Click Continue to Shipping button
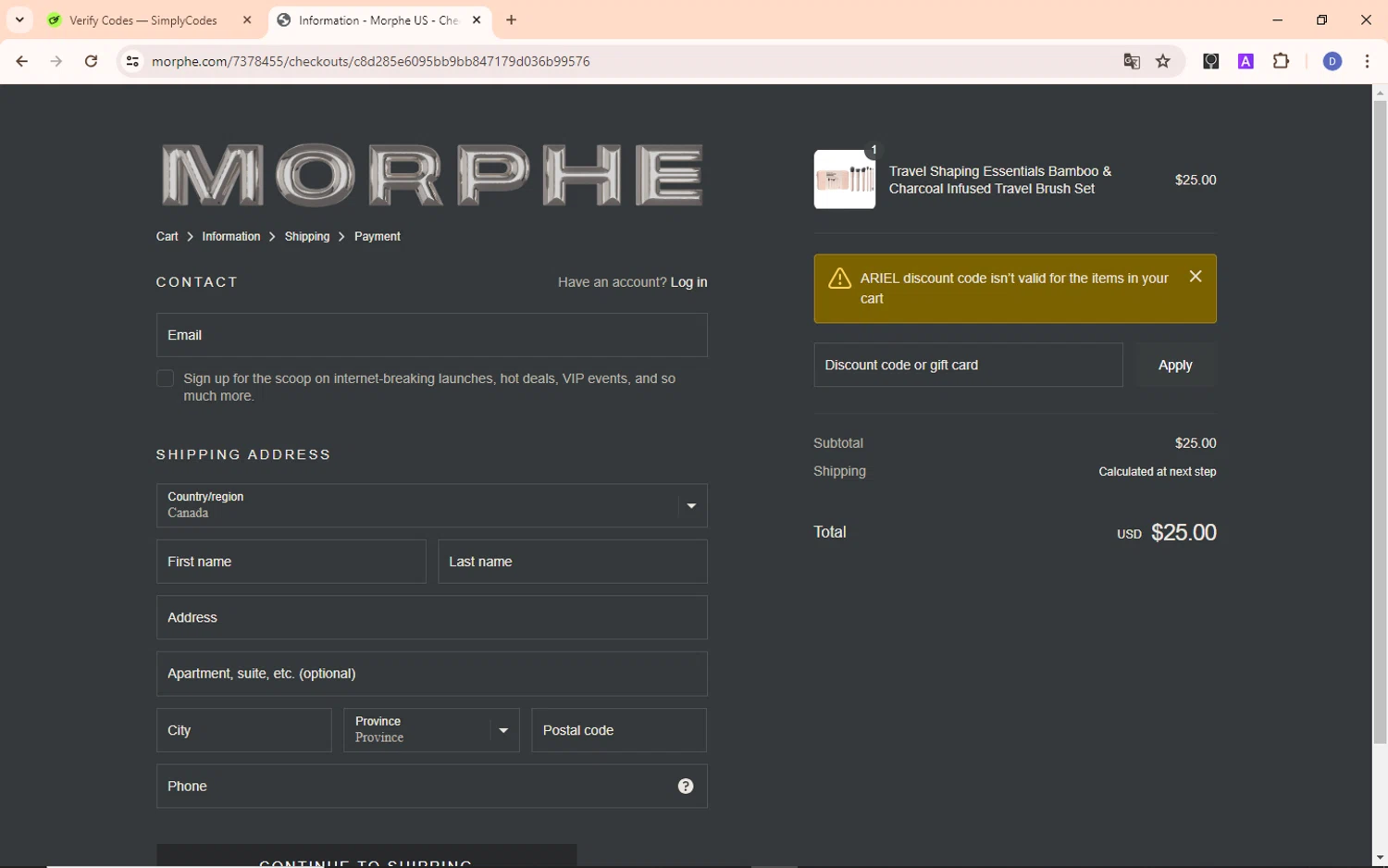Viewport: 1388px width, 868px height. 366,856
